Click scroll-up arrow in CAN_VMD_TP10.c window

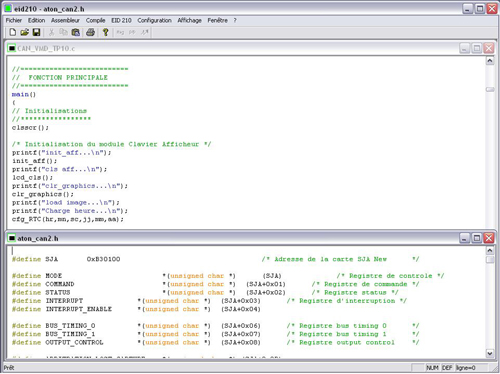[490, 61]
